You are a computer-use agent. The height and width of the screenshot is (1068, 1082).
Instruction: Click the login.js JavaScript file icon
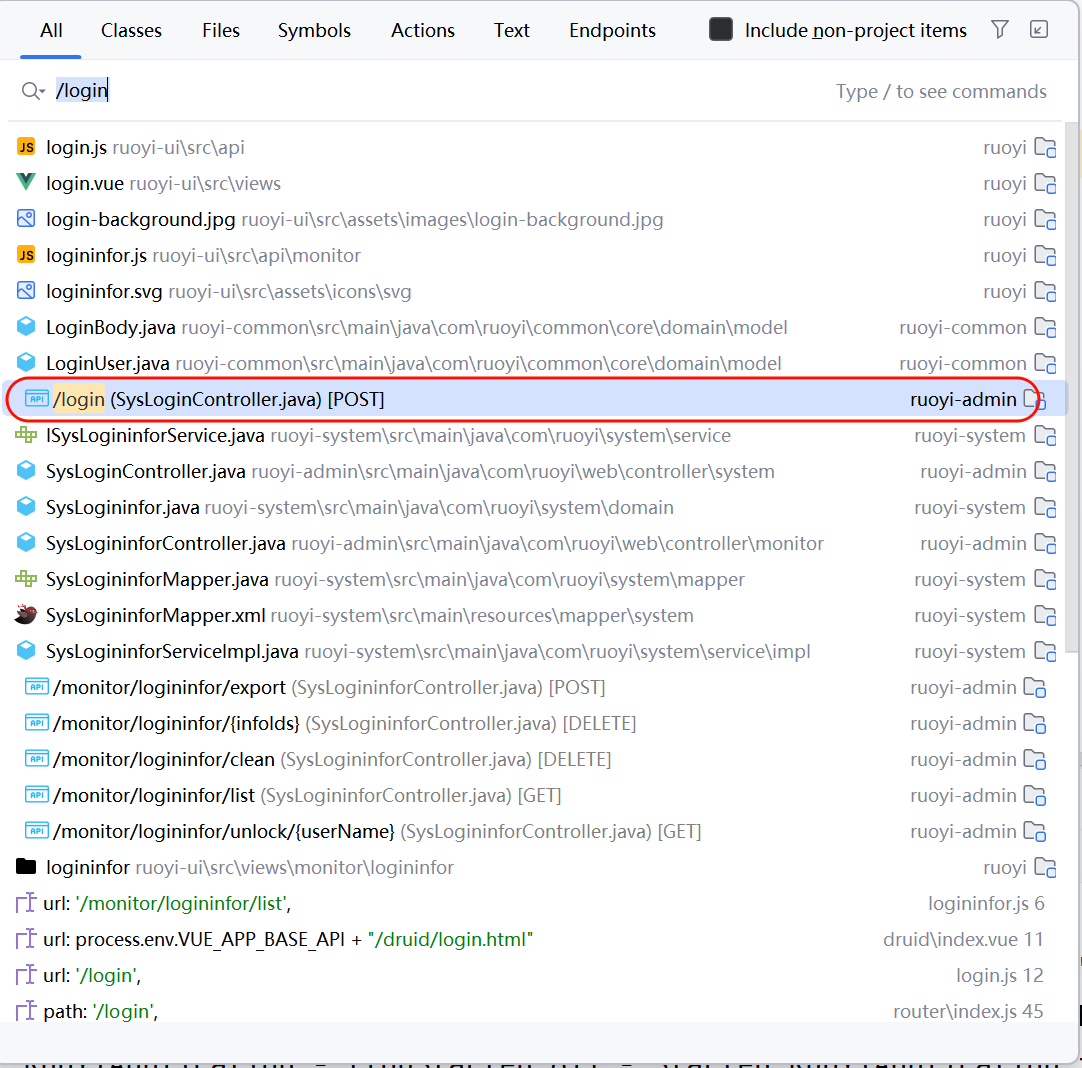(x=26, y=147)
